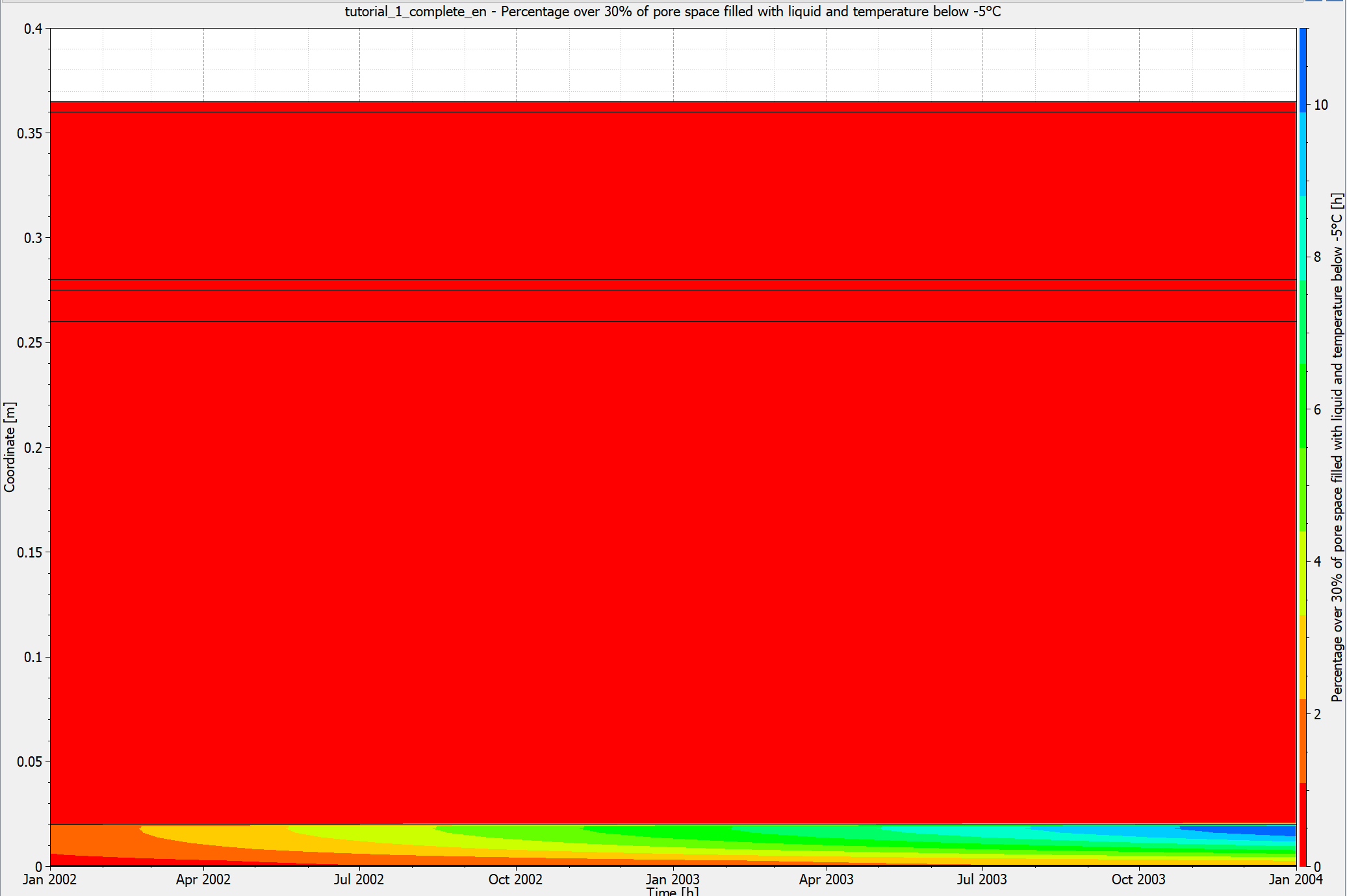Viewport: 1347px width, 896px height.
Task: Click the y-axis tick label '0.2'
Action: 33,448
